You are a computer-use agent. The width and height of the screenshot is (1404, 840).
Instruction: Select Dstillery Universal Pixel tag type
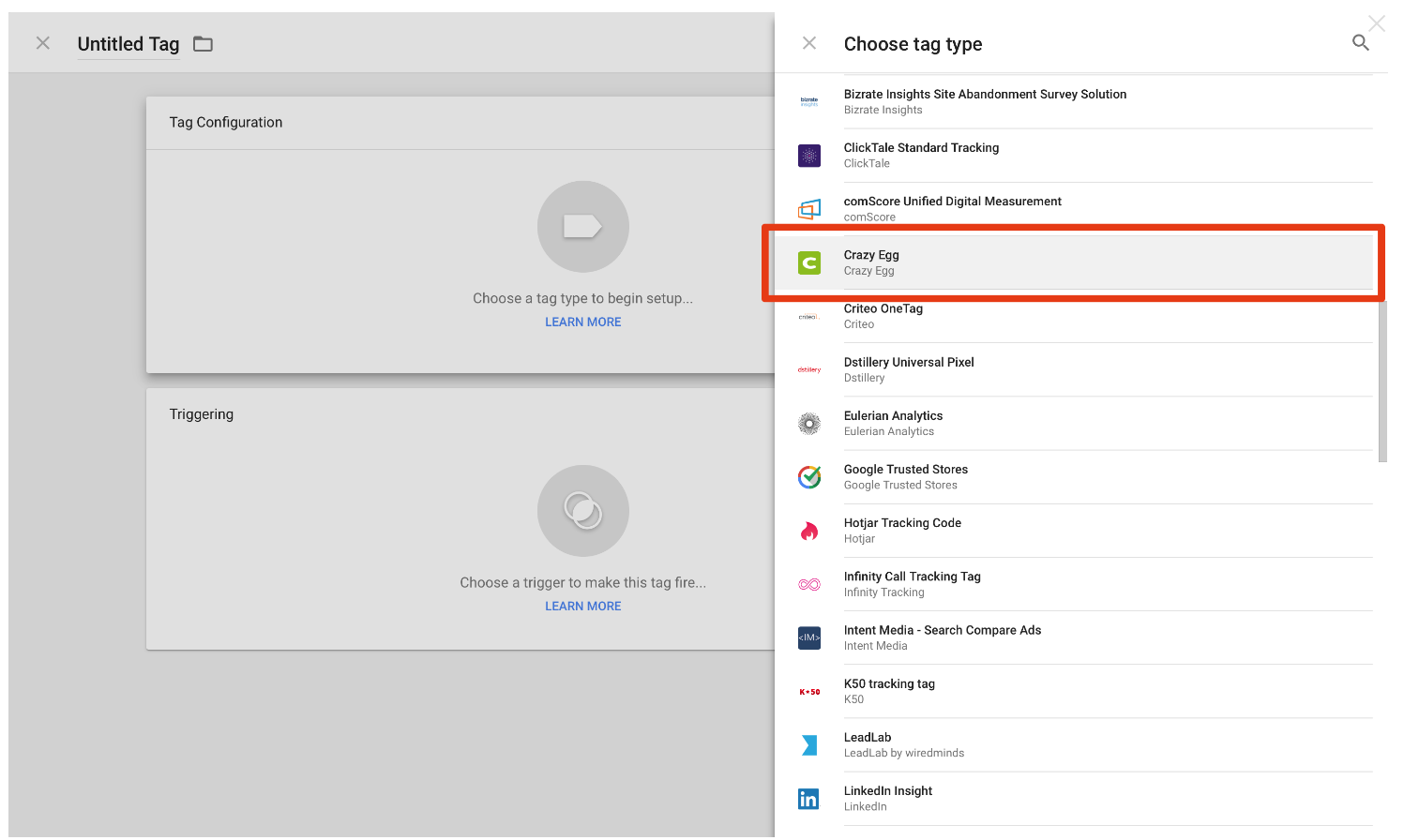tap(1074, 369)
